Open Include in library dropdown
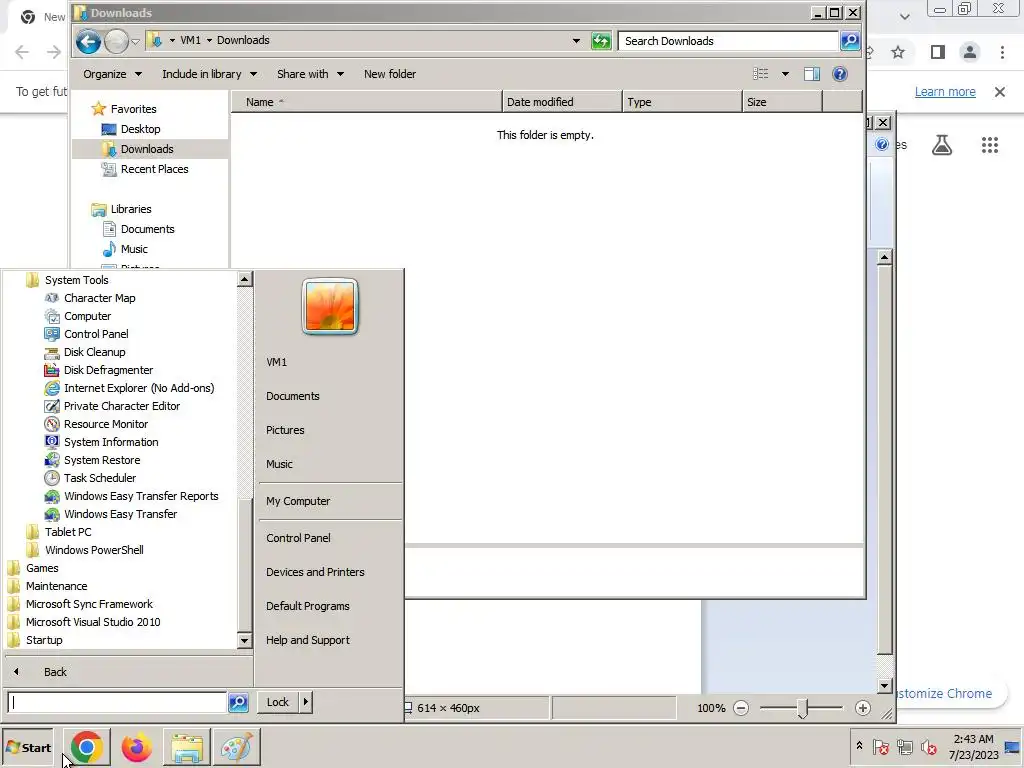 coord(209,74)
